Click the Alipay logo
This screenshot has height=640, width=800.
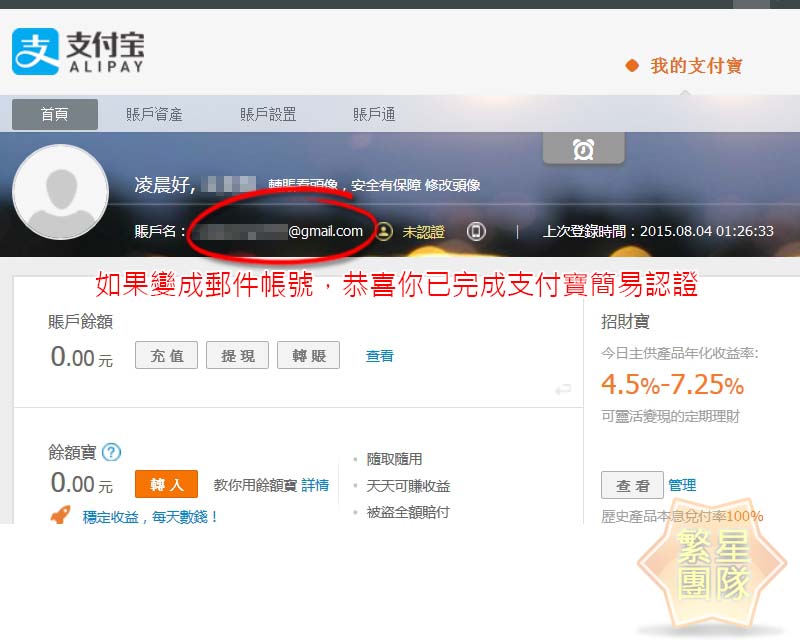coord(78,51)
